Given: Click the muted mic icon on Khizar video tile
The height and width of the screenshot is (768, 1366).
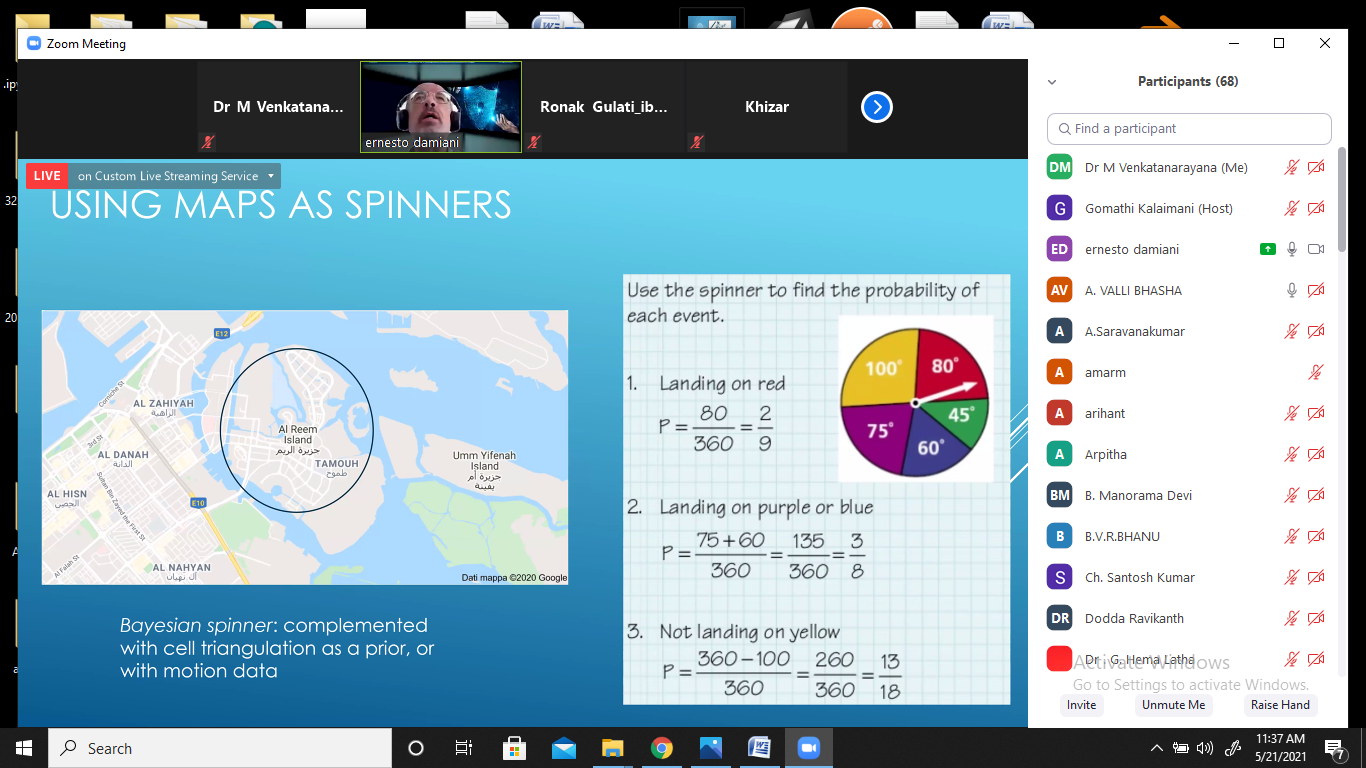Looking at the screenshot, I should click(696, 142).
